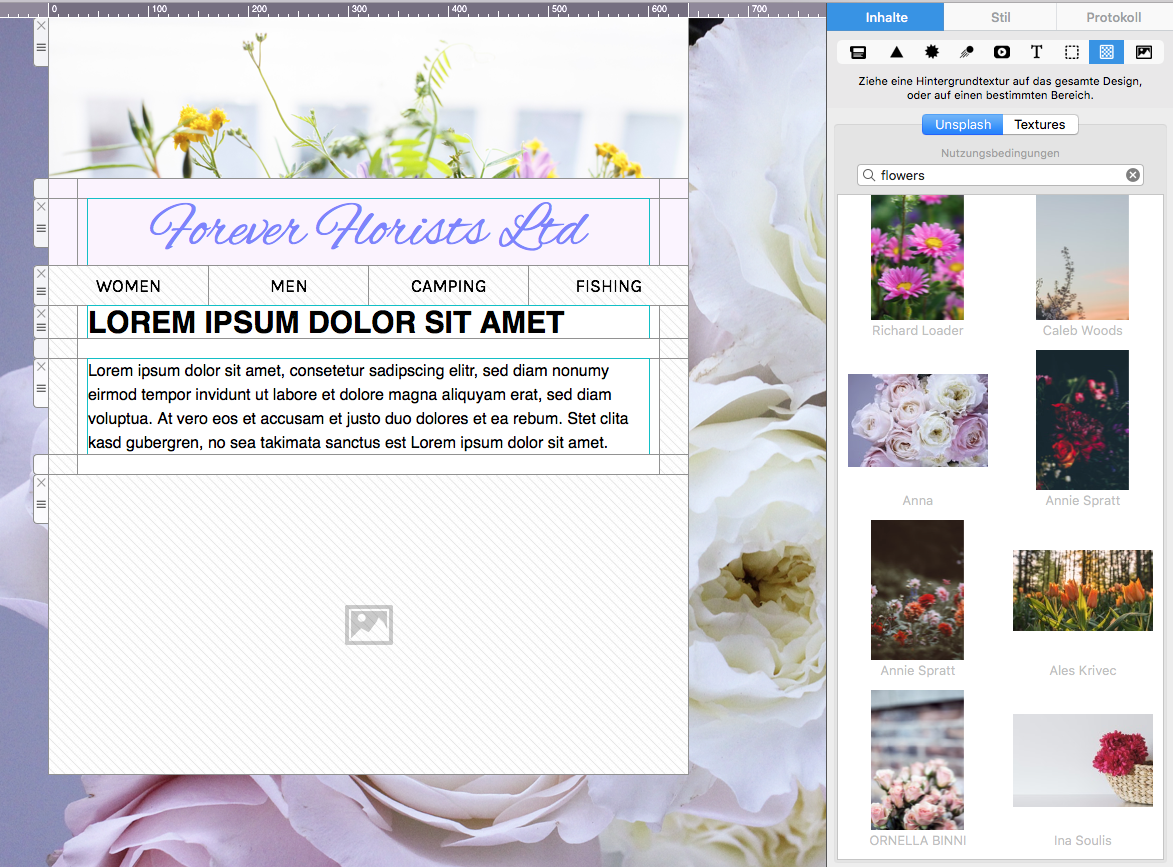
Task: Select the flower header image in the design
Action: [368, 98]
